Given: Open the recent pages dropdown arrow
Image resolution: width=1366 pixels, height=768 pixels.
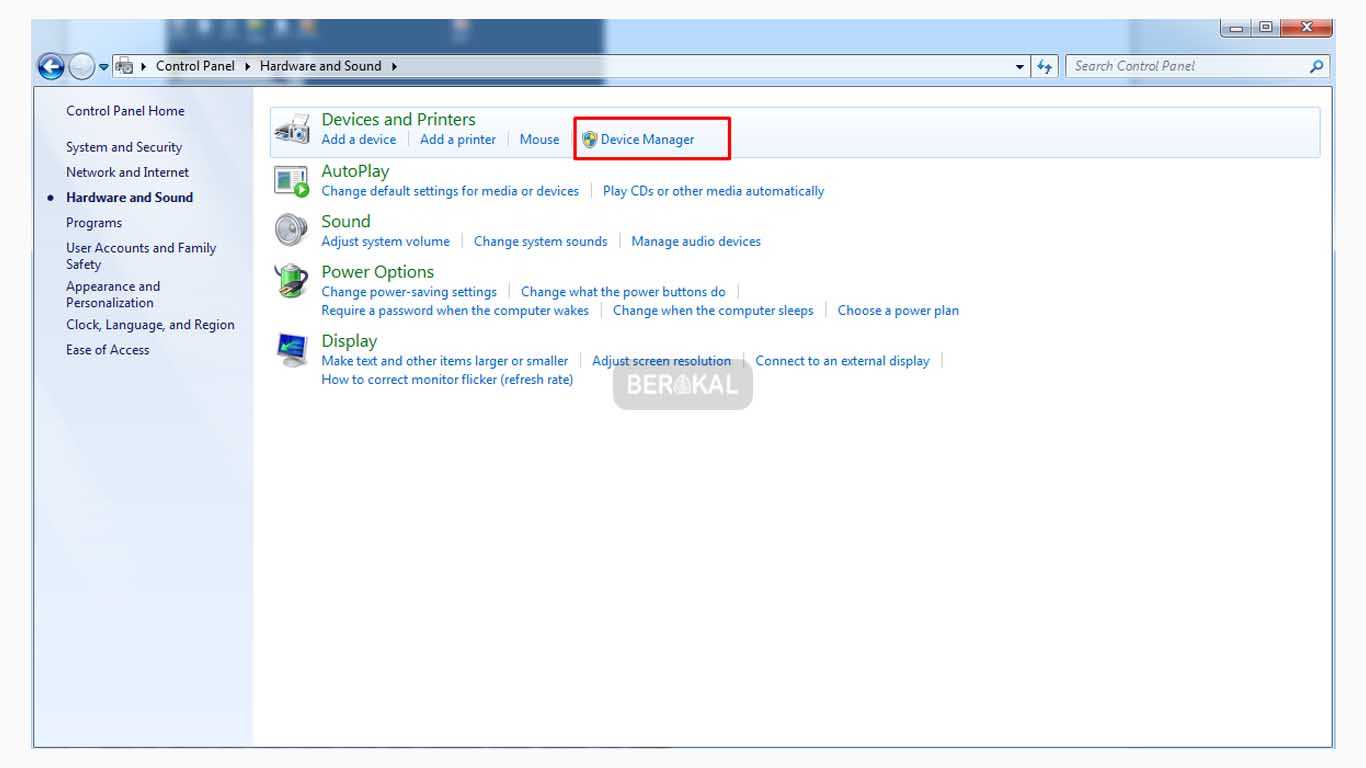Looking at the screenshot, I should coord(104,67).
